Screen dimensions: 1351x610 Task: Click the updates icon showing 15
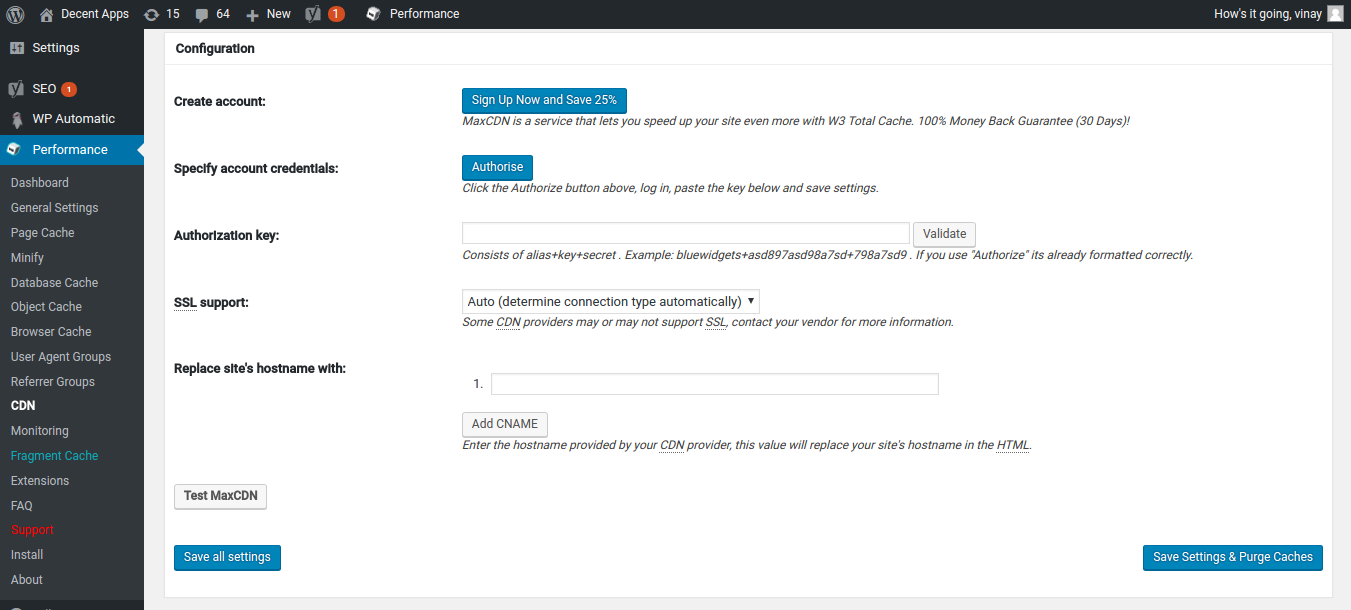[x=151, y=14]
